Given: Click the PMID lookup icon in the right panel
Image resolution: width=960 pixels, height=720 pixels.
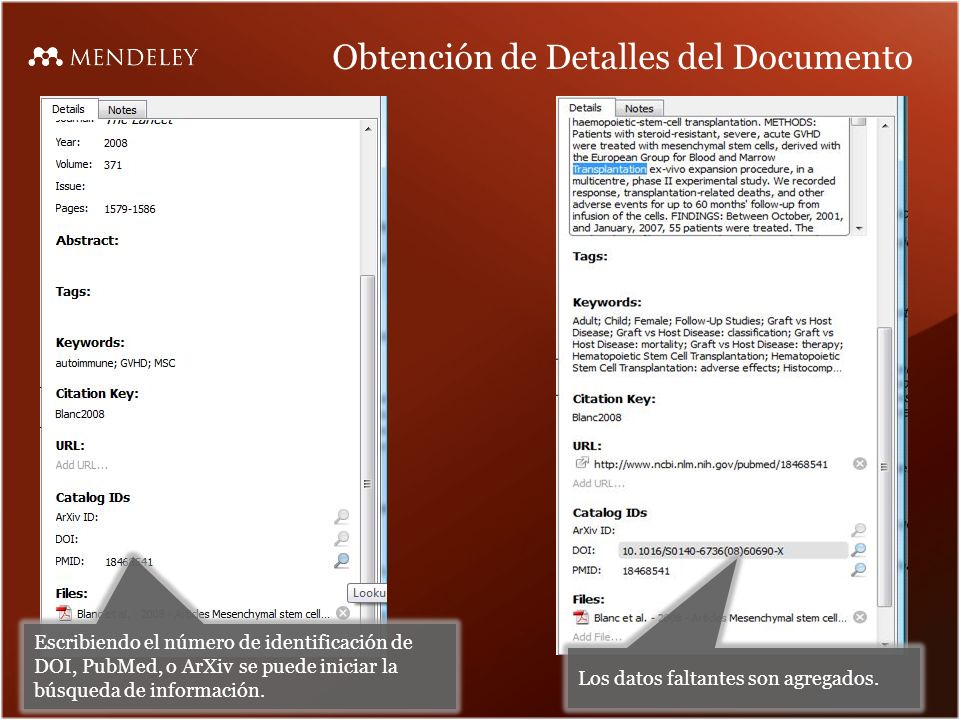Looking at the screenshot, I should [859, 570].
